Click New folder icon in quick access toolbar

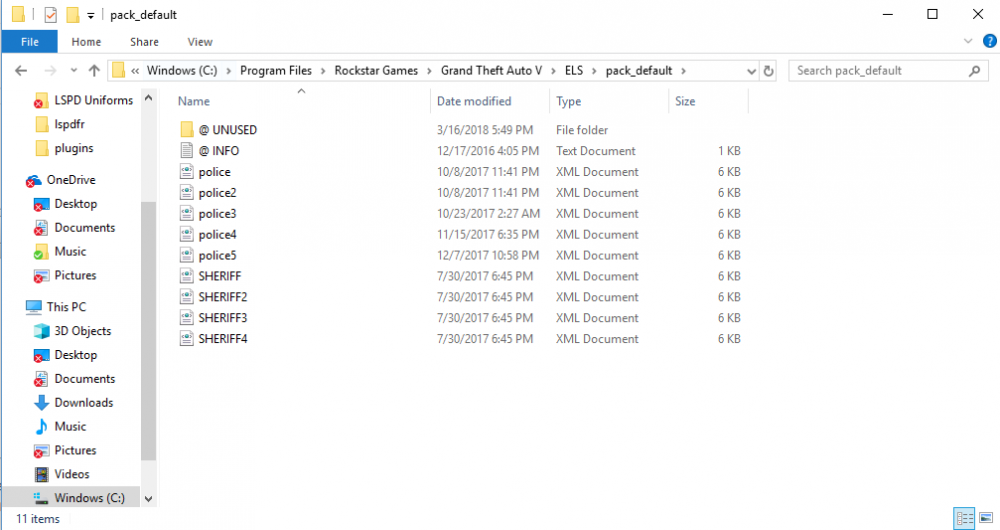click(73, 15)
